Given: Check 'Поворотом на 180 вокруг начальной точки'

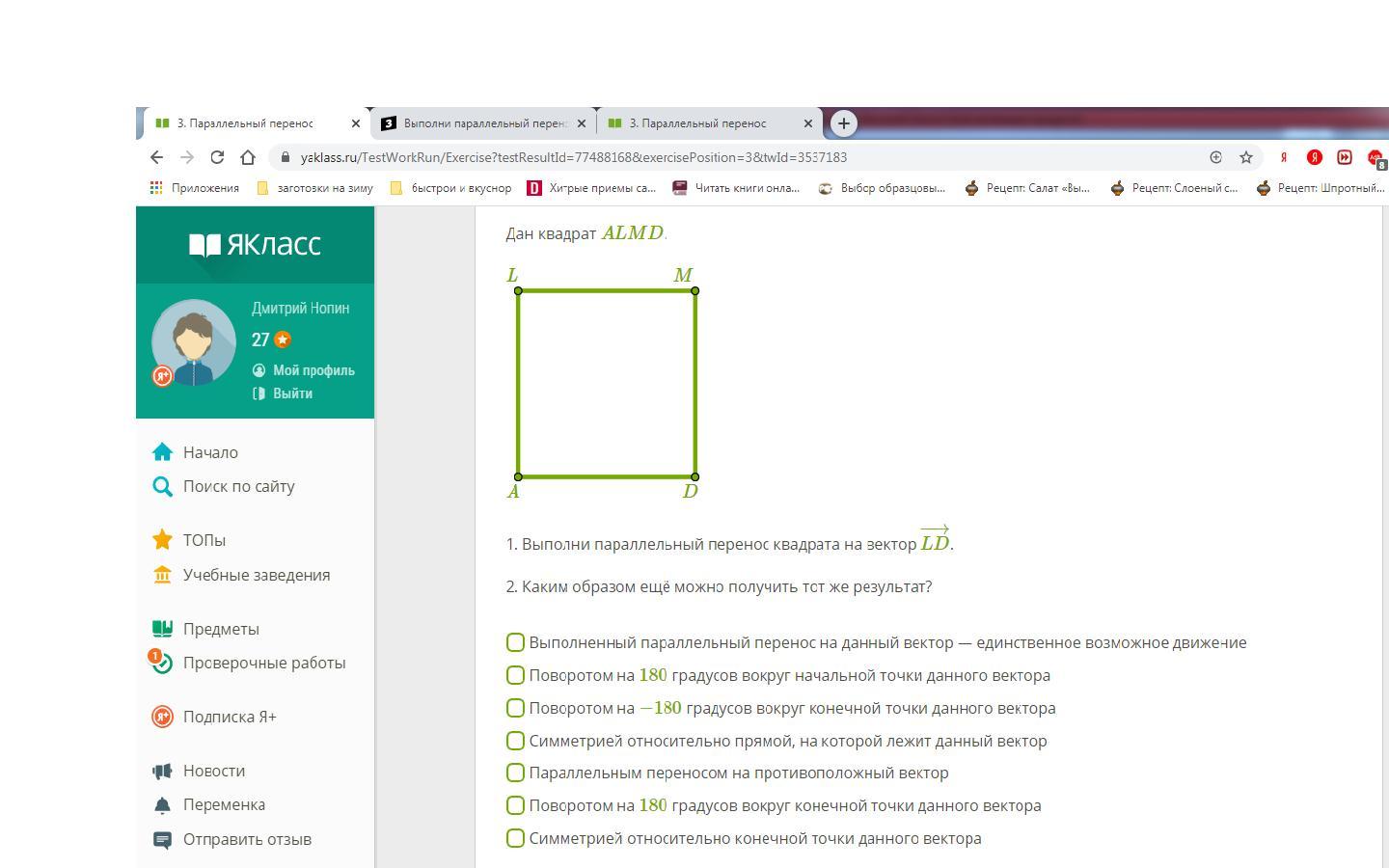Looking at the screenshot, I should 515,675.
